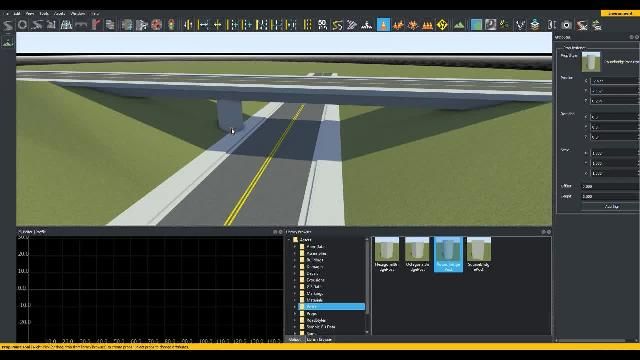Click the green mountain icon in top toolbar
640x360 pixels.
tap(459, 25)
